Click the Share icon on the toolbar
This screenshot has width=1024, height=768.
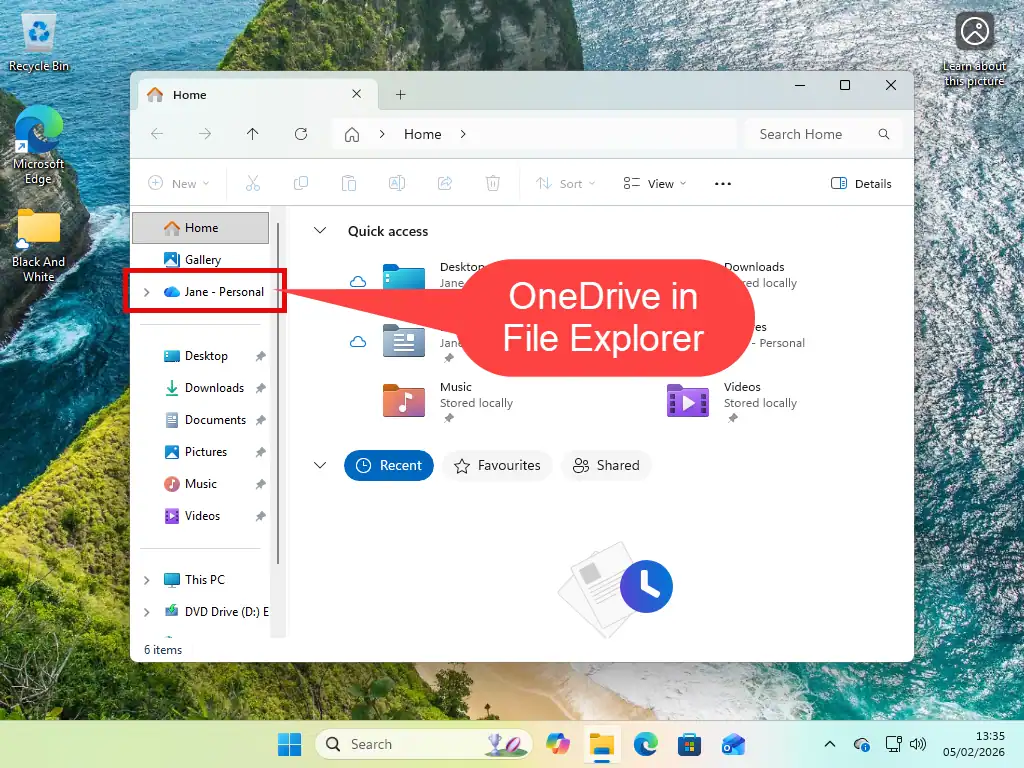pyautogui.click(x=445, y=183)
